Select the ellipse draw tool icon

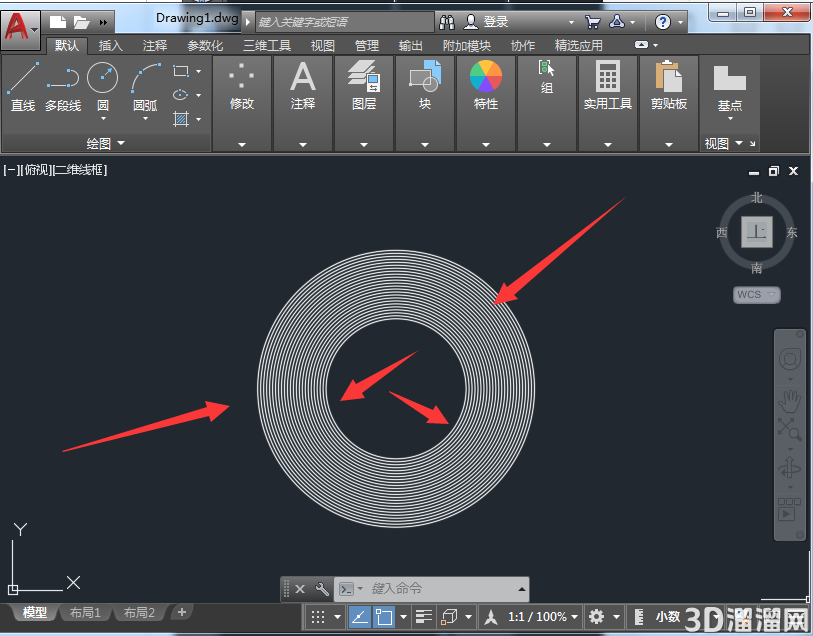pos(180,94)
